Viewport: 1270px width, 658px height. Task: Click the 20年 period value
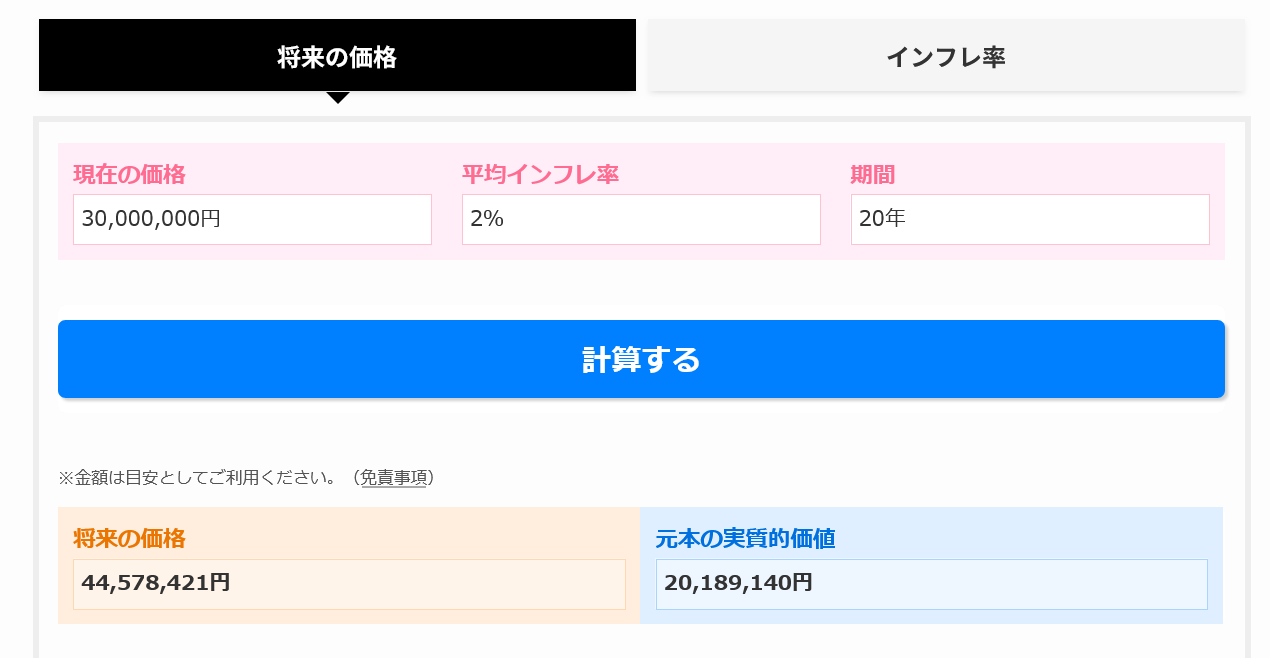click(x=882, y=219)
